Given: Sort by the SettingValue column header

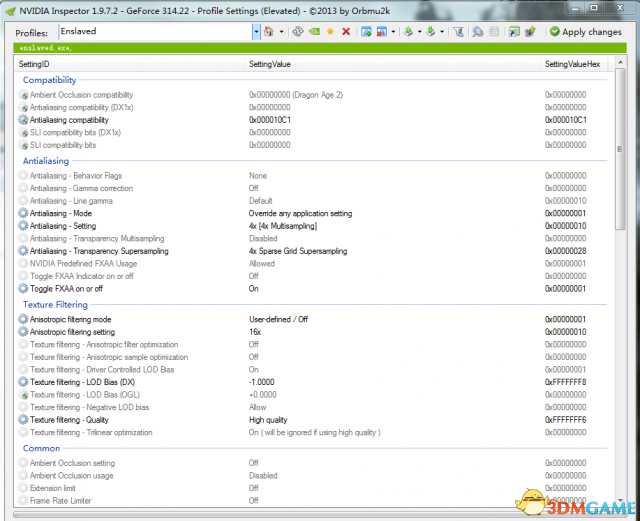Looking at the screenshot, I should [392, 64].
